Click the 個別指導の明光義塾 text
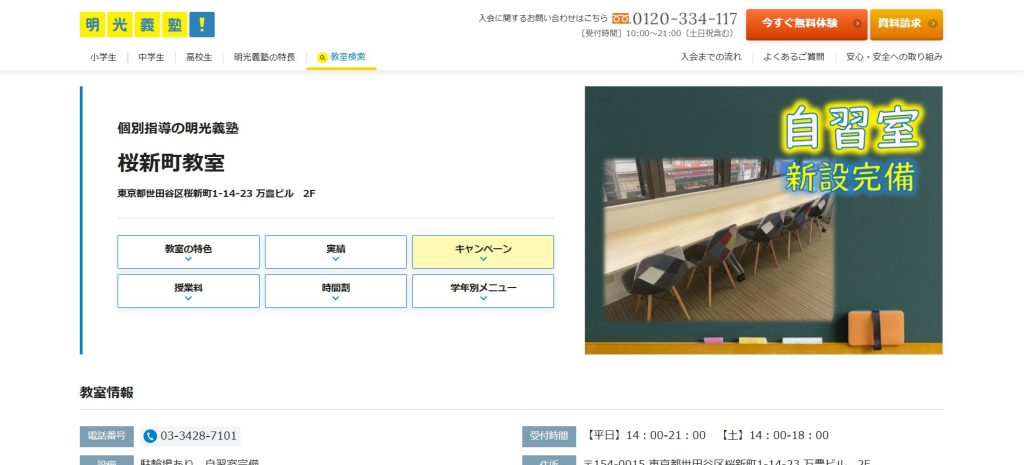Screen dimensions: 1024x465 (178, 129)
